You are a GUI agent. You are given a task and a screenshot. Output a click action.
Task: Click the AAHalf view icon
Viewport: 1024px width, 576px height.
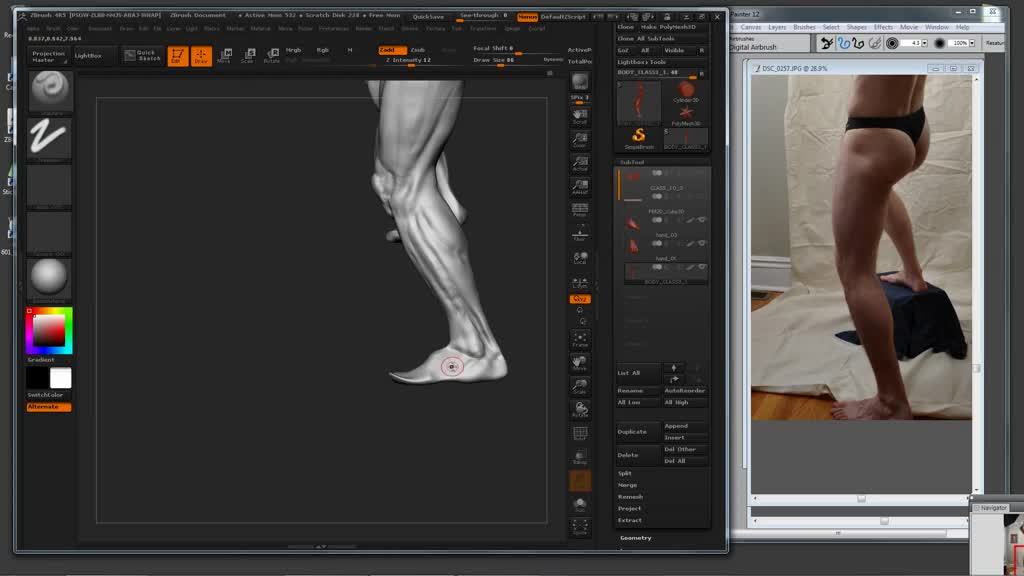click(x=580, y=187)
